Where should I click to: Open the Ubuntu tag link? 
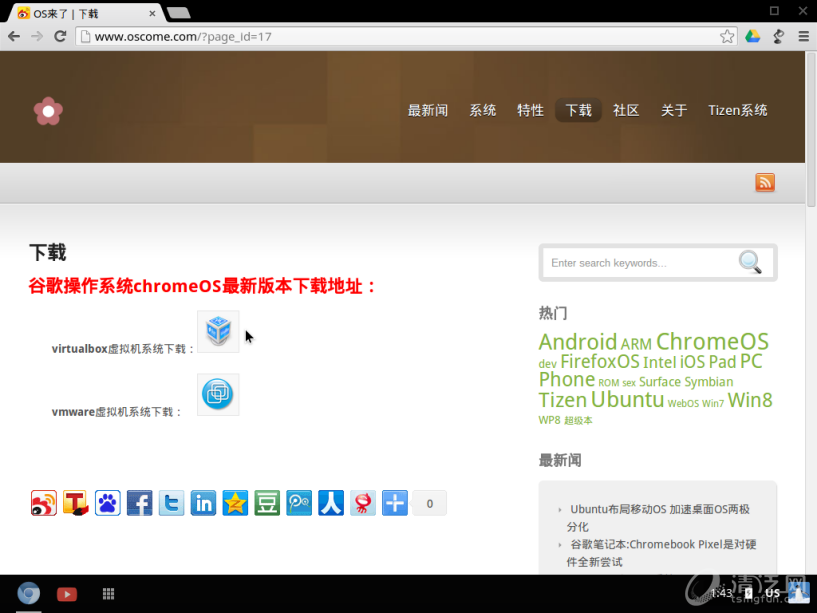[627, 399]
